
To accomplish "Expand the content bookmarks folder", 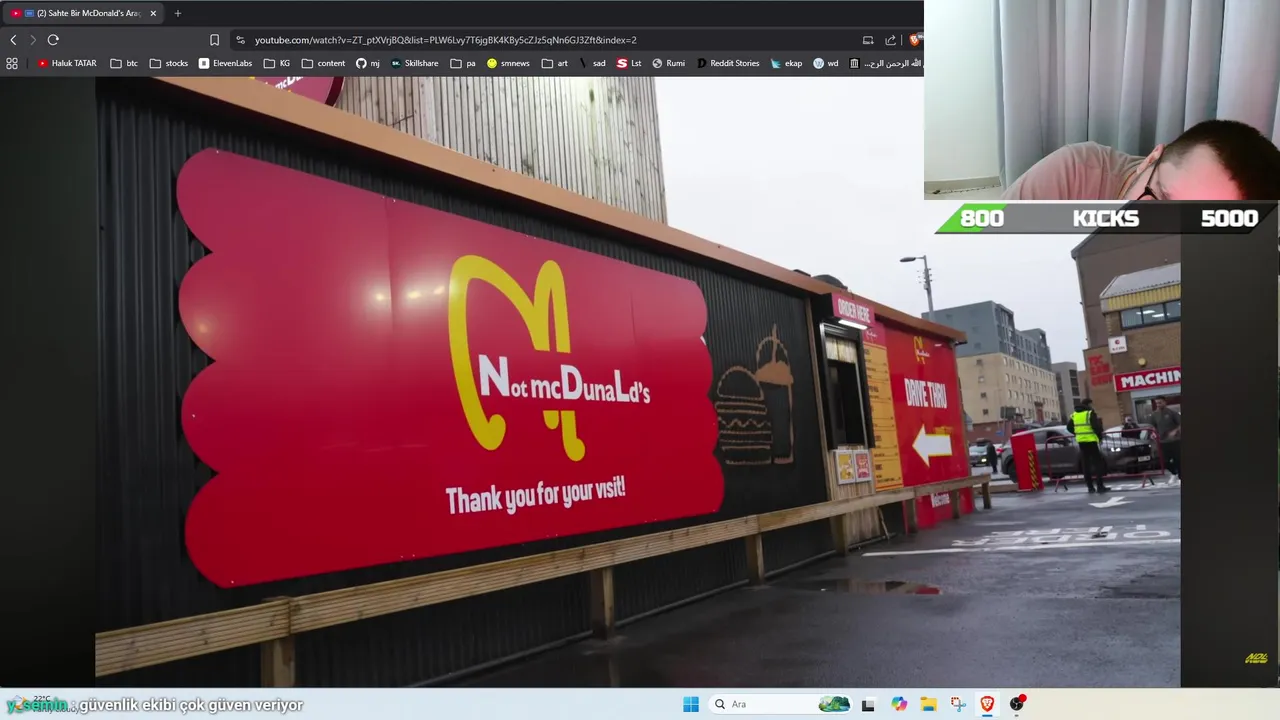I will (x=324, y=63).
